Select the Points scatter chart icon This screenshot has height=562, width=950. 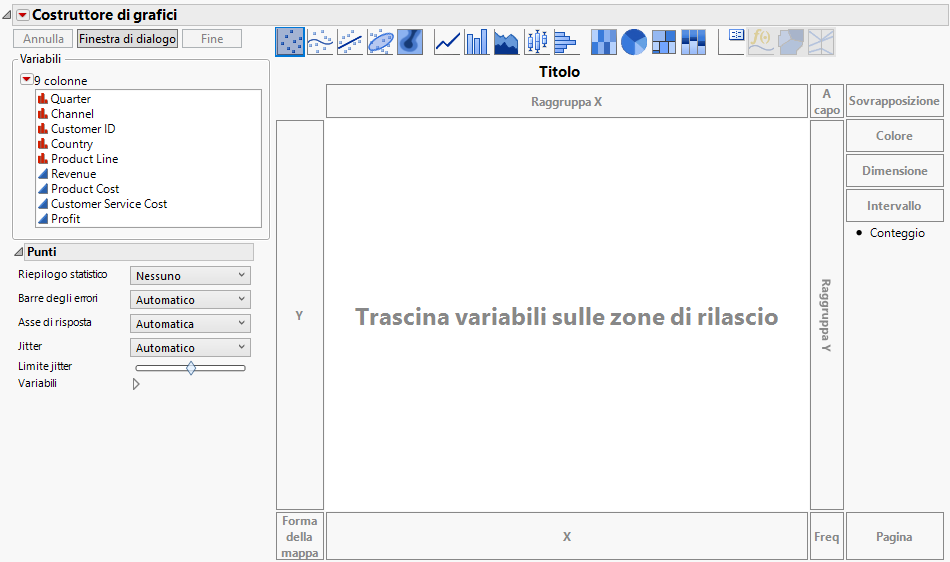290,42
